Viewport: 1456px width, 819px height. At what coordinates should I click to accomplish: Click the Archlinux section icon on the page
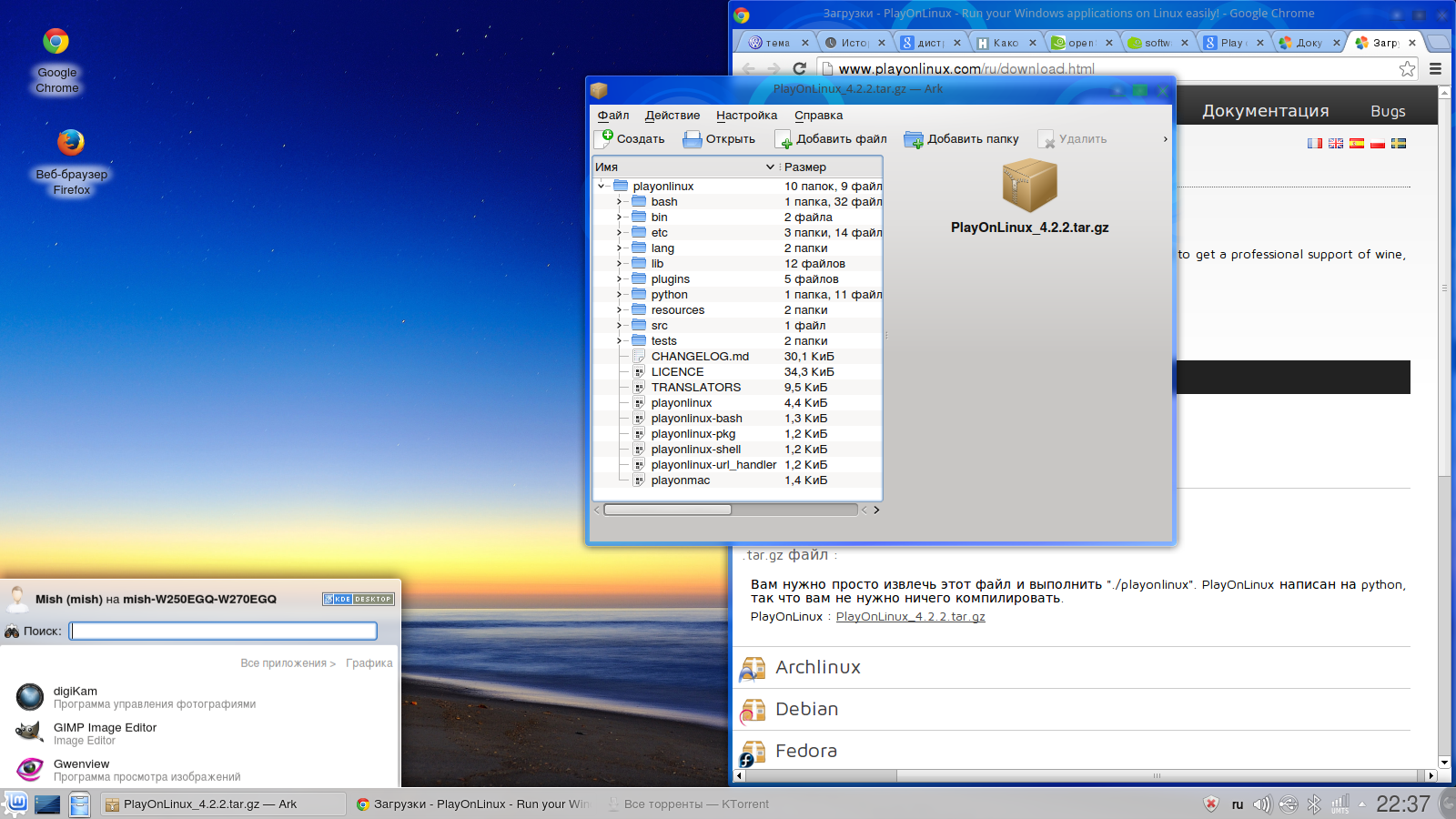point(752,668)
